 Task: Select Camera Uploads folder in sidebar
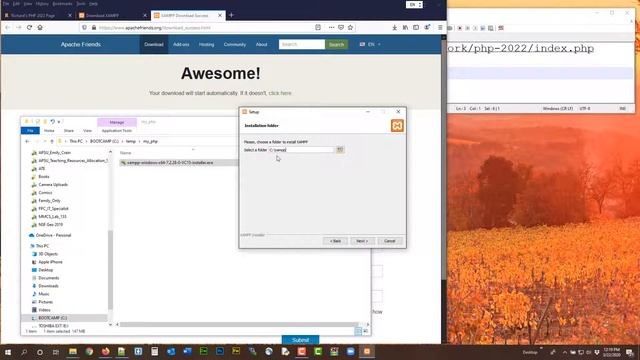tap(53, 185)
